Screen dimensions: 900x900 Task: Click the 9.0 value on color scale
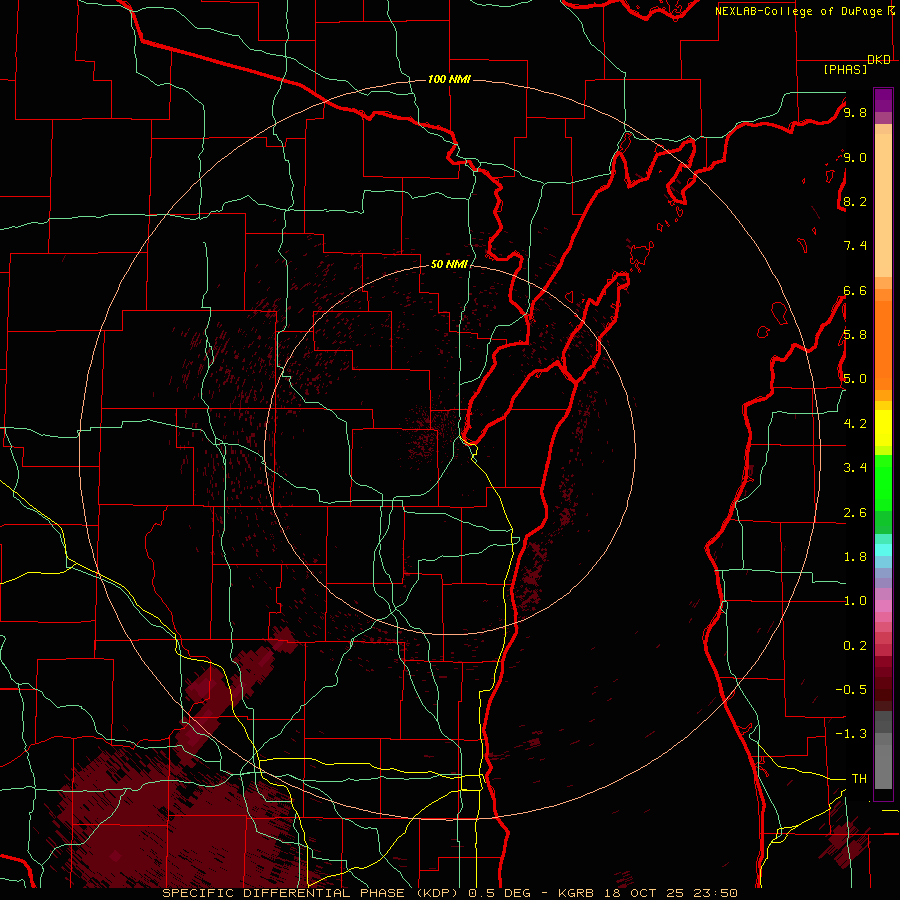click(855, 157)
